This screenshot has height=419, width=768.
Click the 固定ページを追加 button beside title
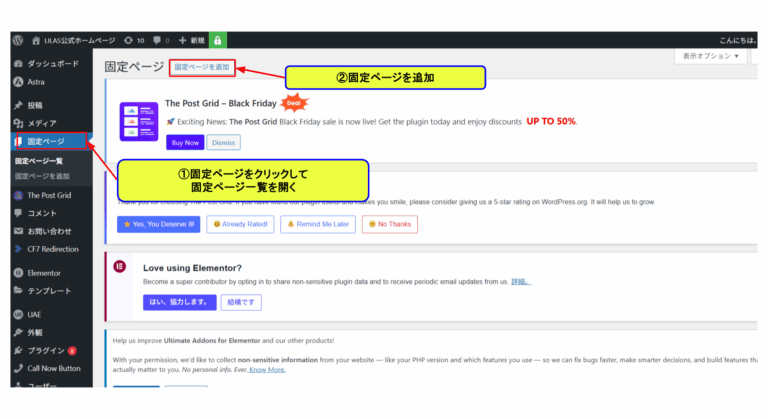202,67
